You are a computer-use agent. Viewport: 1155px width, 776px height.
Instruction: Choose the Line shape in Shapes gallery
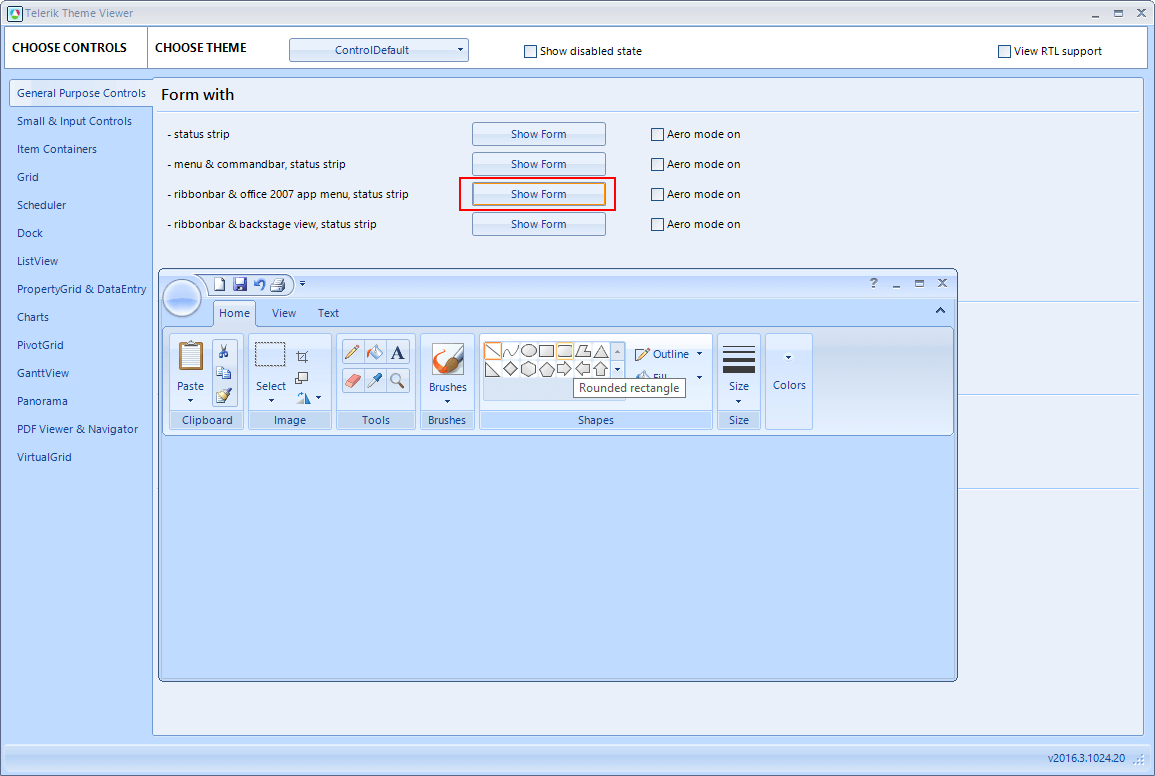(493, 351)
